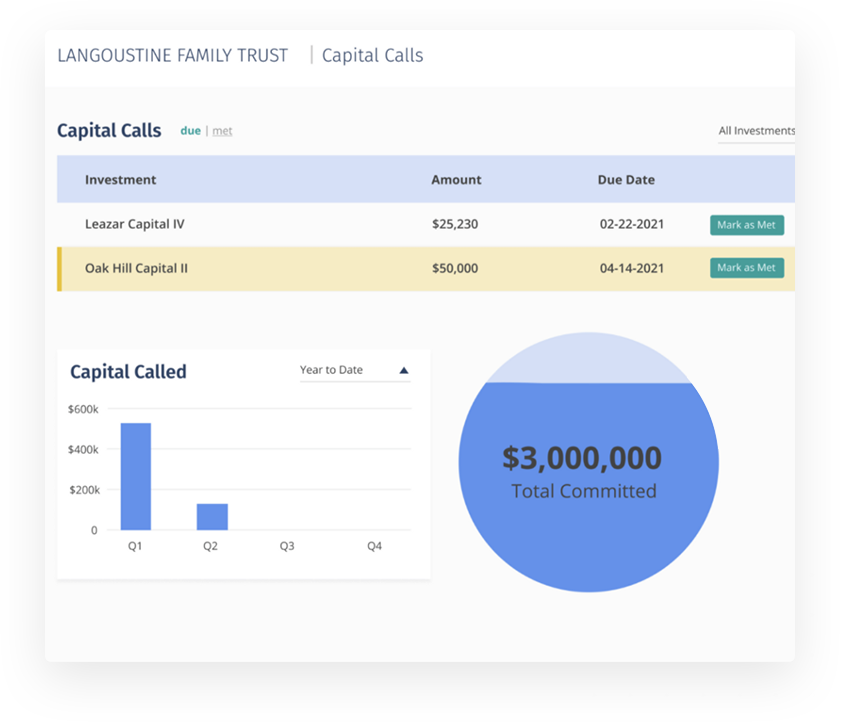Image resolution: width=851 pixels, height=722 pixels.
Task: Open the Year to Date dropdown
Action: pyautogui.click(x=355, y=370)
